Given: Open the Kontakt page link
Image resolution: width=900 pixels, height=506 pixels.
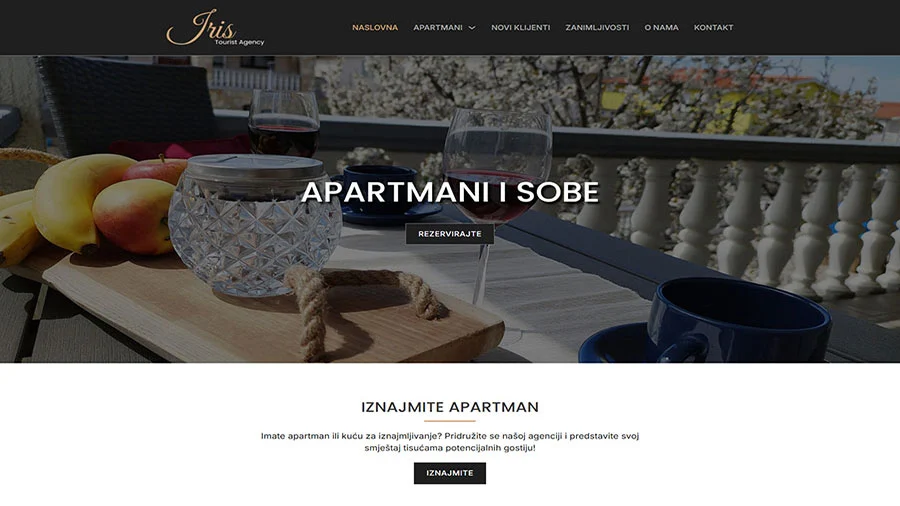Looking at the screenshot, I should pyautogui.click(x=713, y=28).
